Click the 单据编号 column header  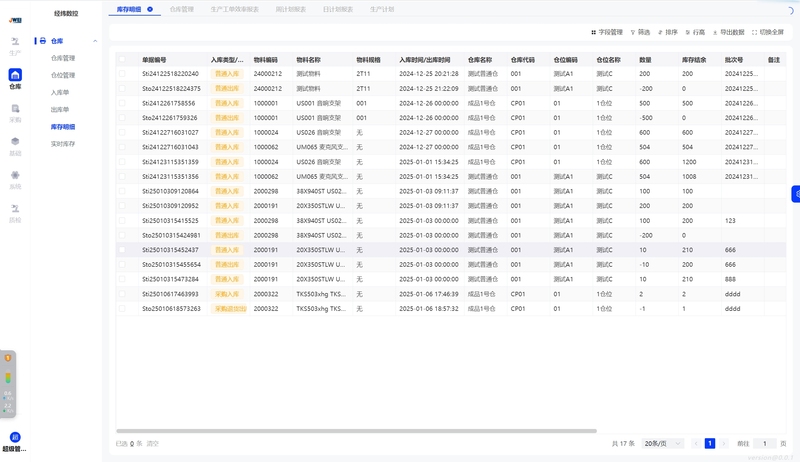tap(154, 60)
